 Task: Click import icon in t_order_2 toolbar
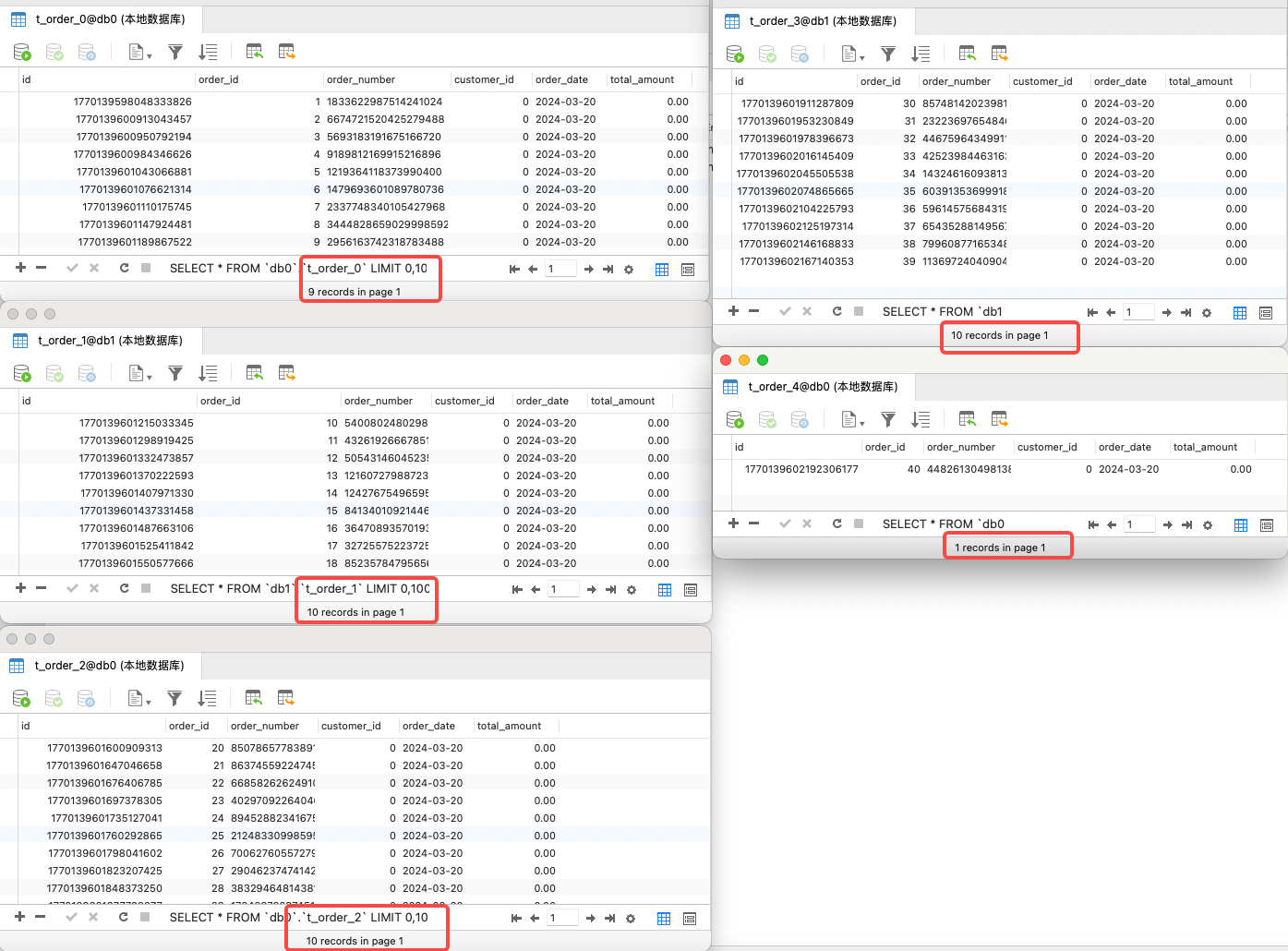pos(254,698)
